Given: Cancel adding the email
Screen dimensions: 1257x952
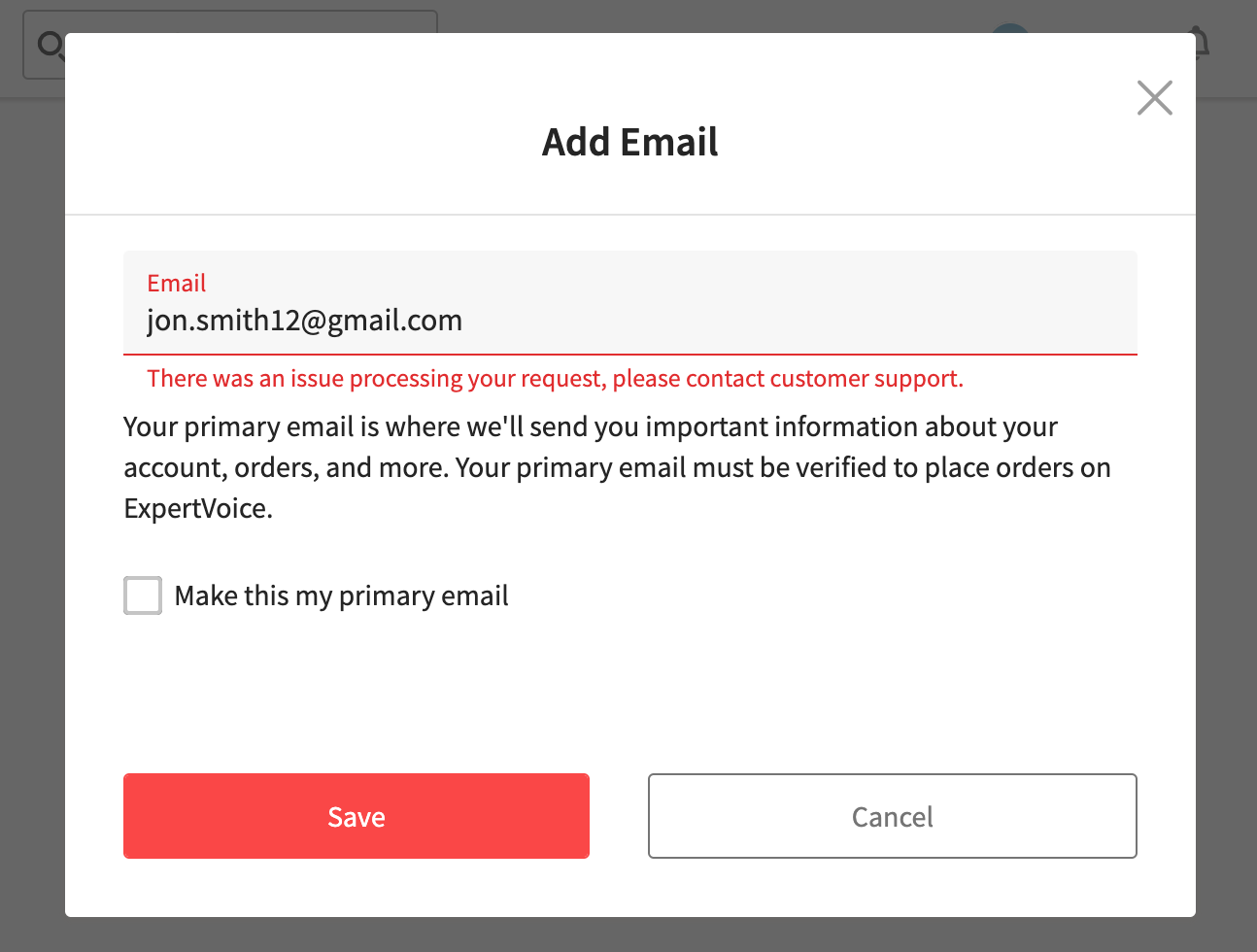Looking at the screenshot, I should coord(893,816).
